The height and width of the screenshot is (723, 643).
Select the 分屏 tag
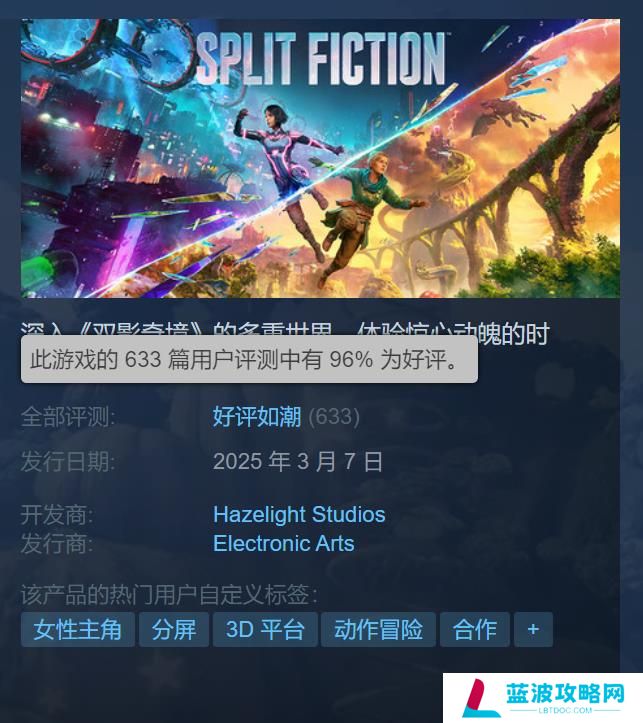pos(174,629)
